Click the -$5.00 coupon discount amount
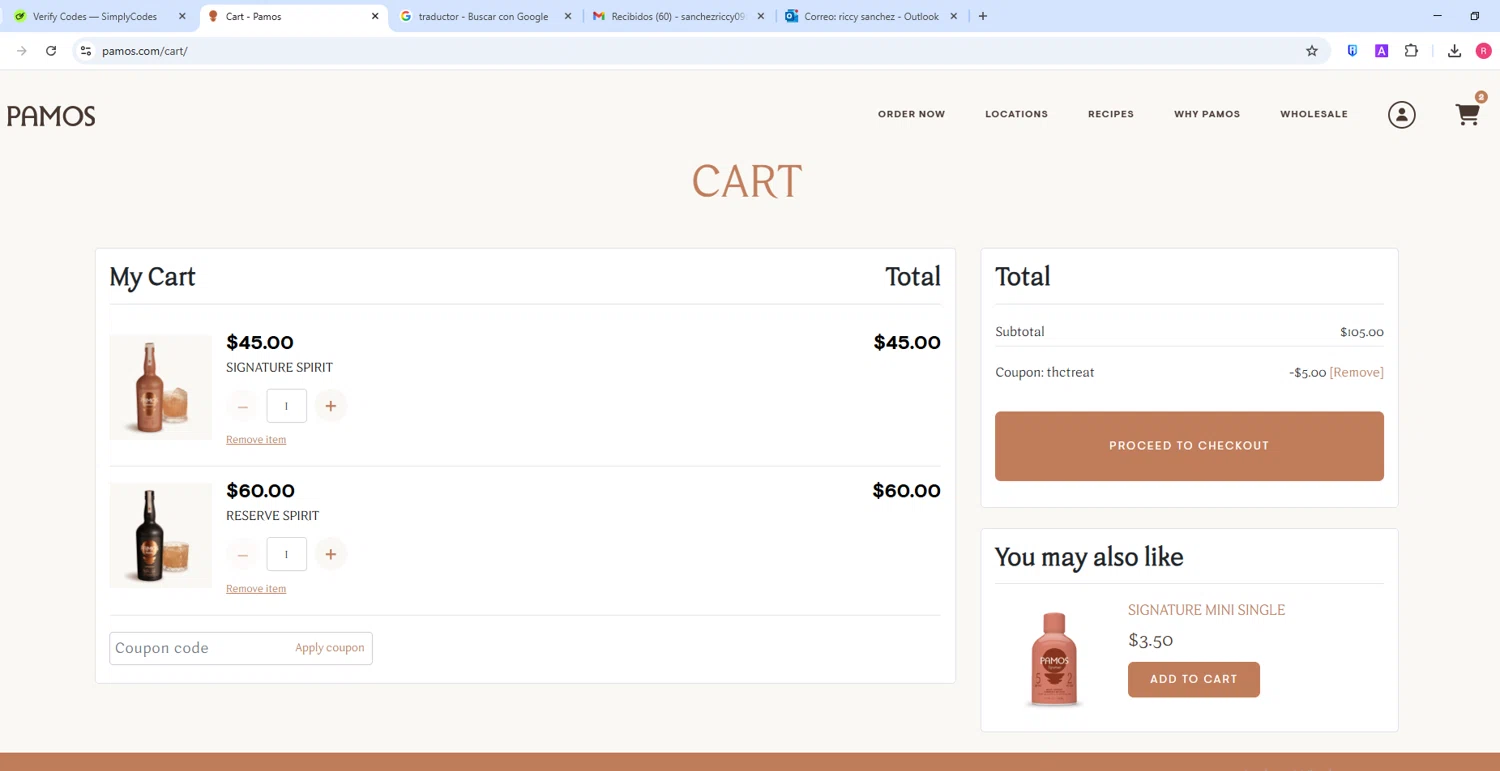 pos(1307,372)
